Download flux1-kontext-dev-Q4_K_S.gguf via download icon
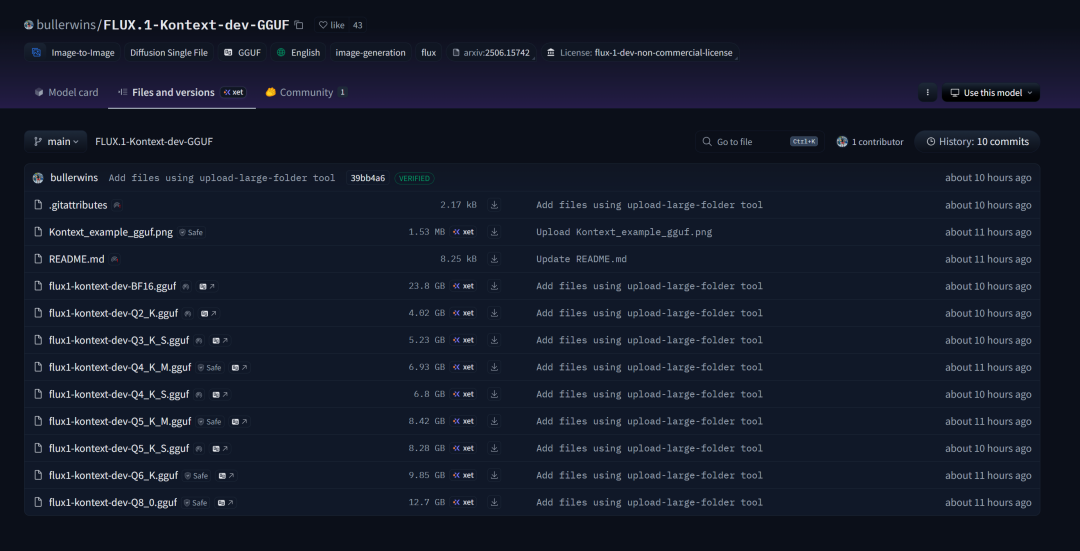 coord(494,394)
